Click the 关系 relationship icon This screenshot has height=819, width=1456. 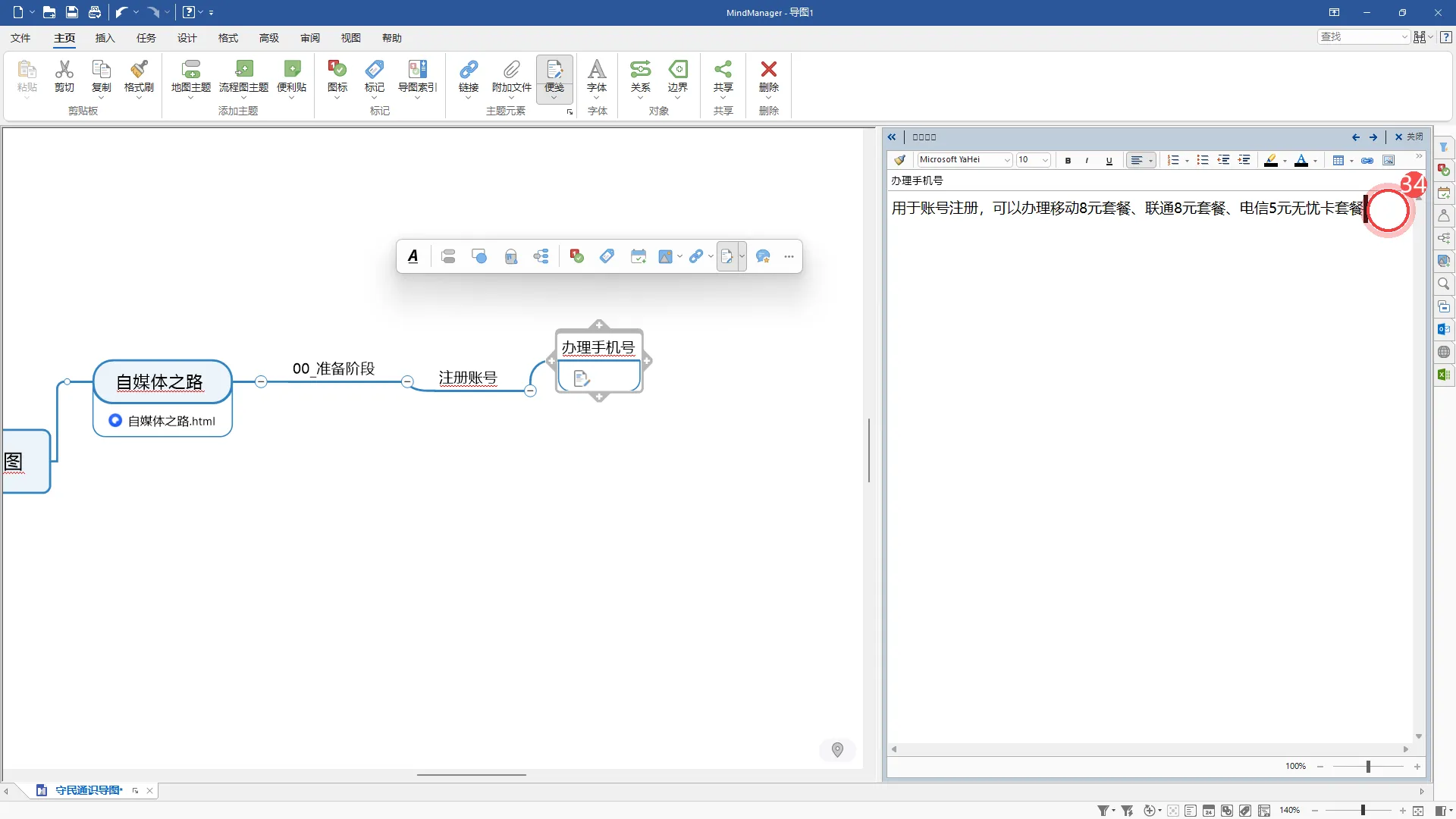point(640,70)
